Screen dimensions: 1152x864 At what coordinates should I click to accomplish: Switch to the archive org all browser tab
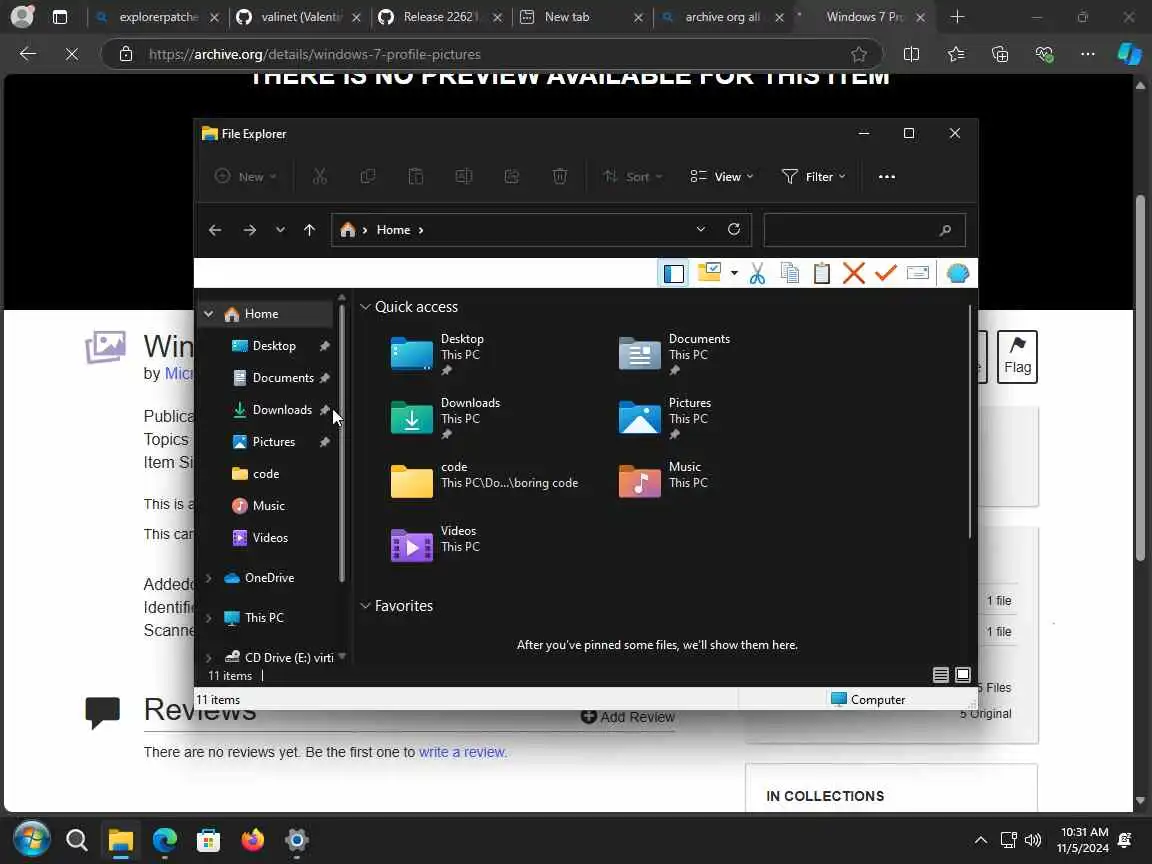tap(723, 17)
